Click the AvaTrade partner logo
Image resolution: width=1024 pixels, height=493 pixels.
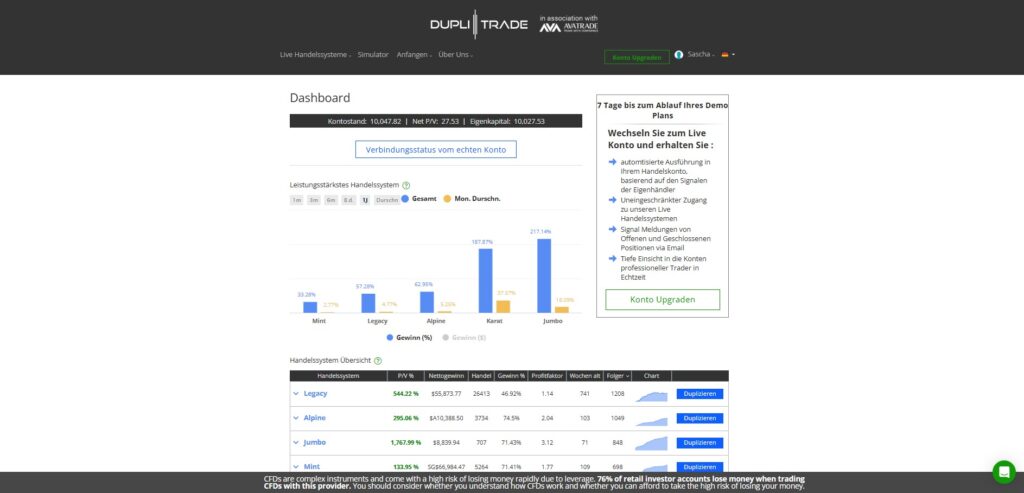pyautogui.click(x=569, y=24)
